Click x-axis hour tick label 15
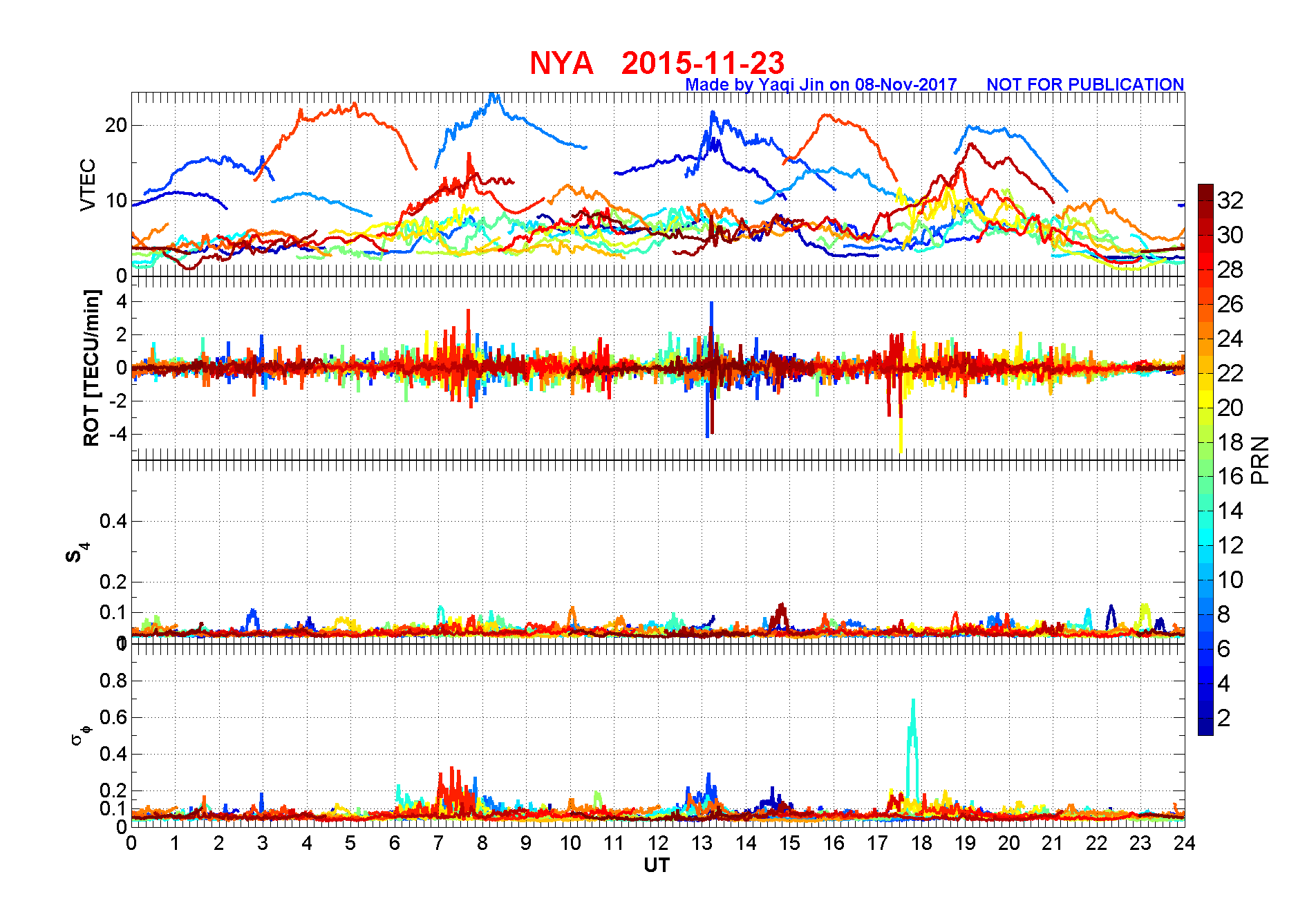 click(x=789, y=843)
